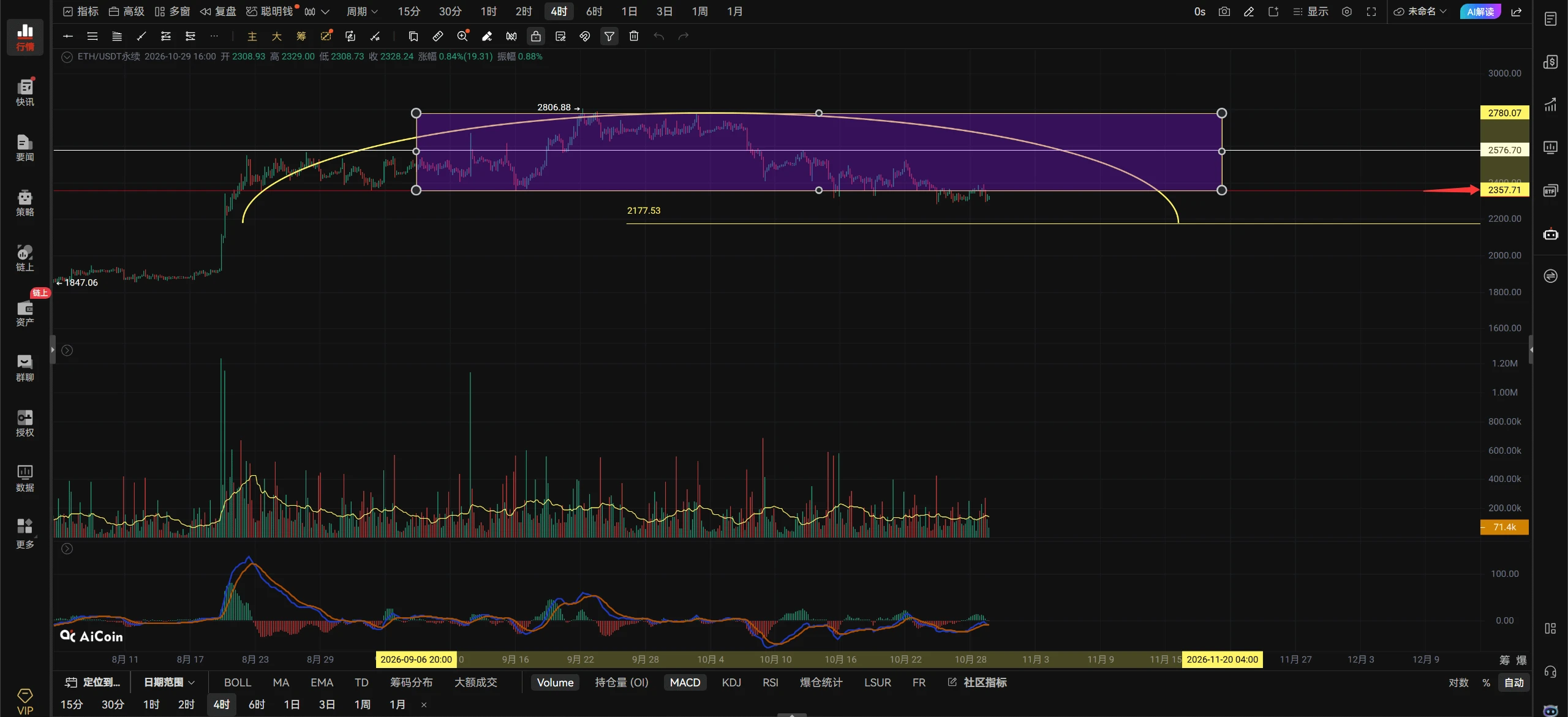Expand the 日期范围 date range dropdown
The height and width of the screenshot is (717, 1568).
tap(169, 682)
